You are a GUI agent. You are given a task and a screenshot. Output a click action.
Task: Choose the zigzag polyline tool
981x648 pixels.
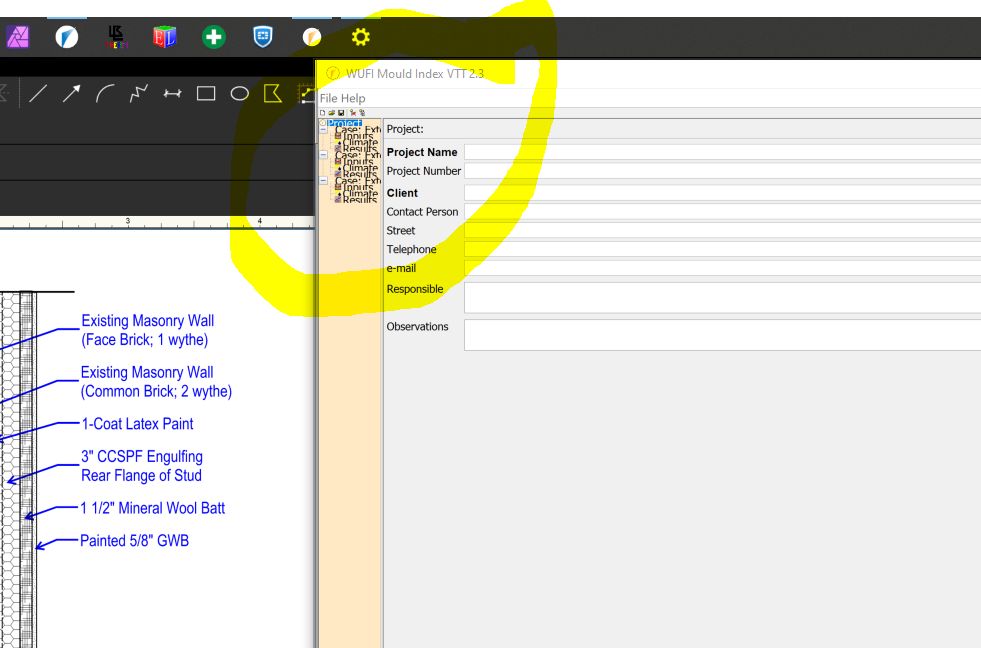[x=139, y=94]
